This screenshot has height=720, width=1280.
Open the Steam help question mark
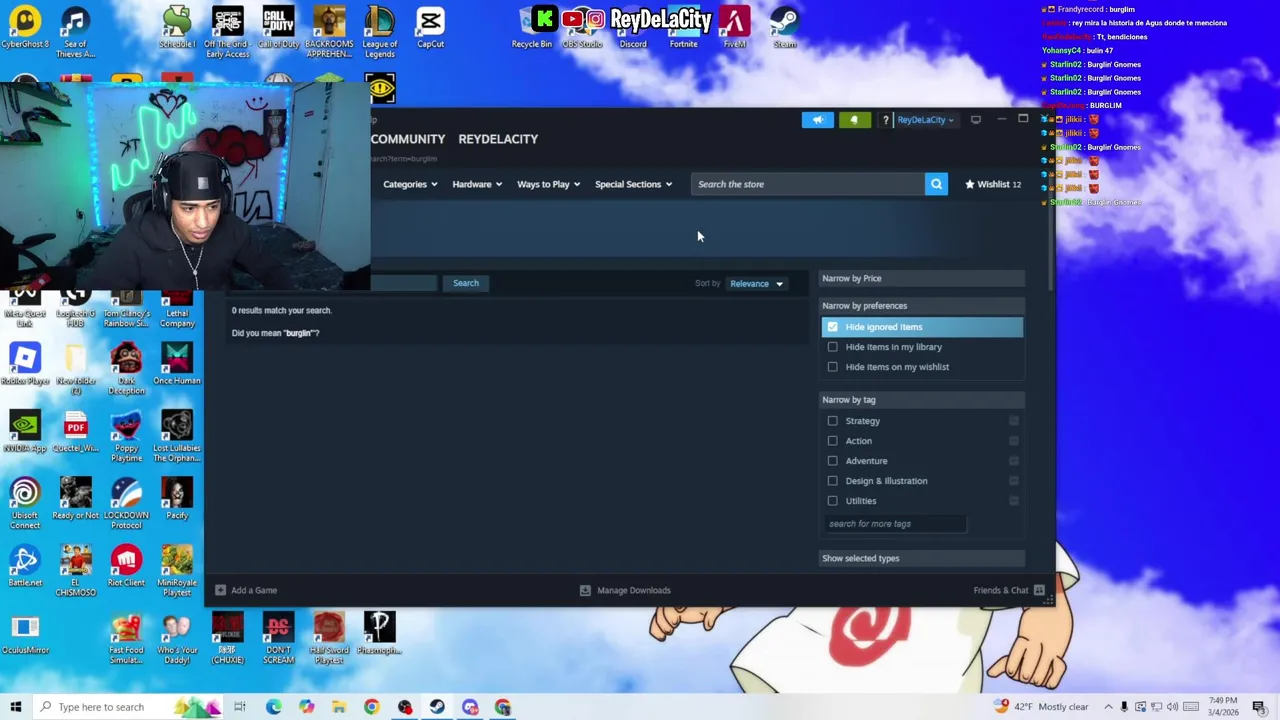(885, 120)
